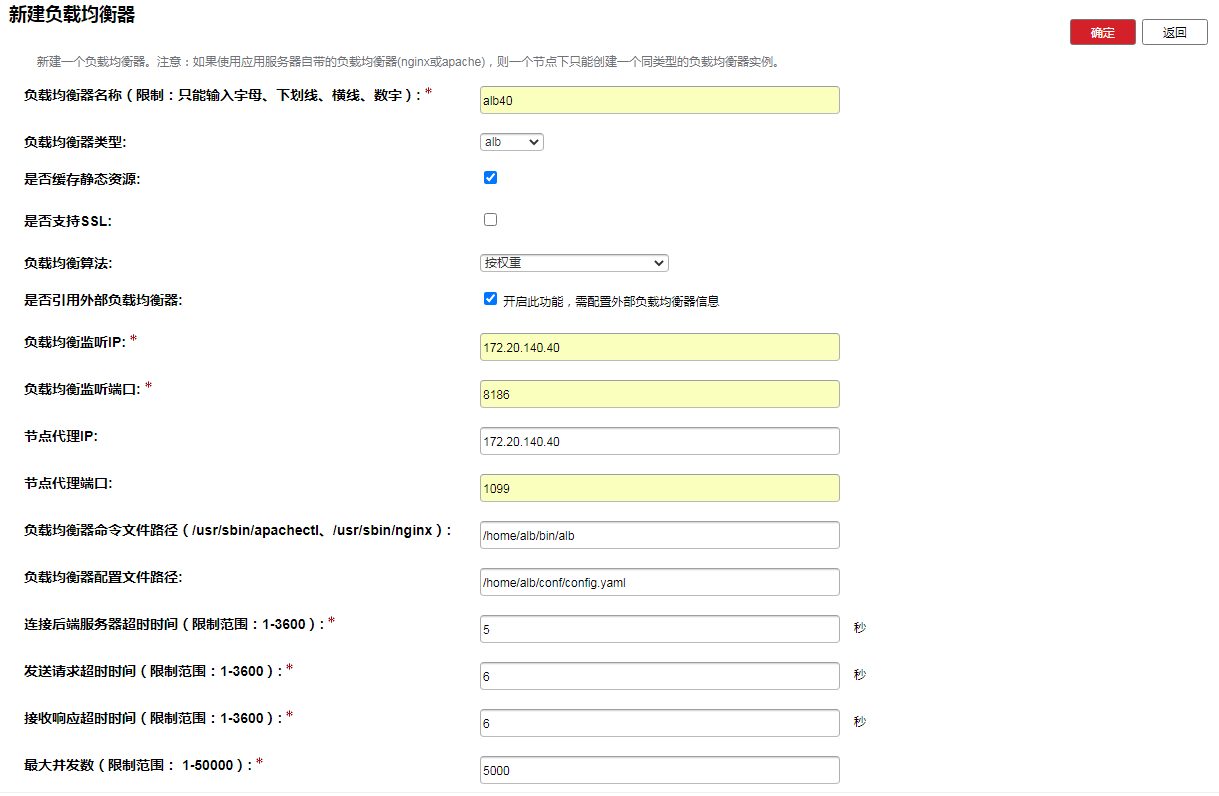Expand the 负载均衡算法 按权重 dropdown
Screen dimensions: 1219x796
click(x=573, y=263)
